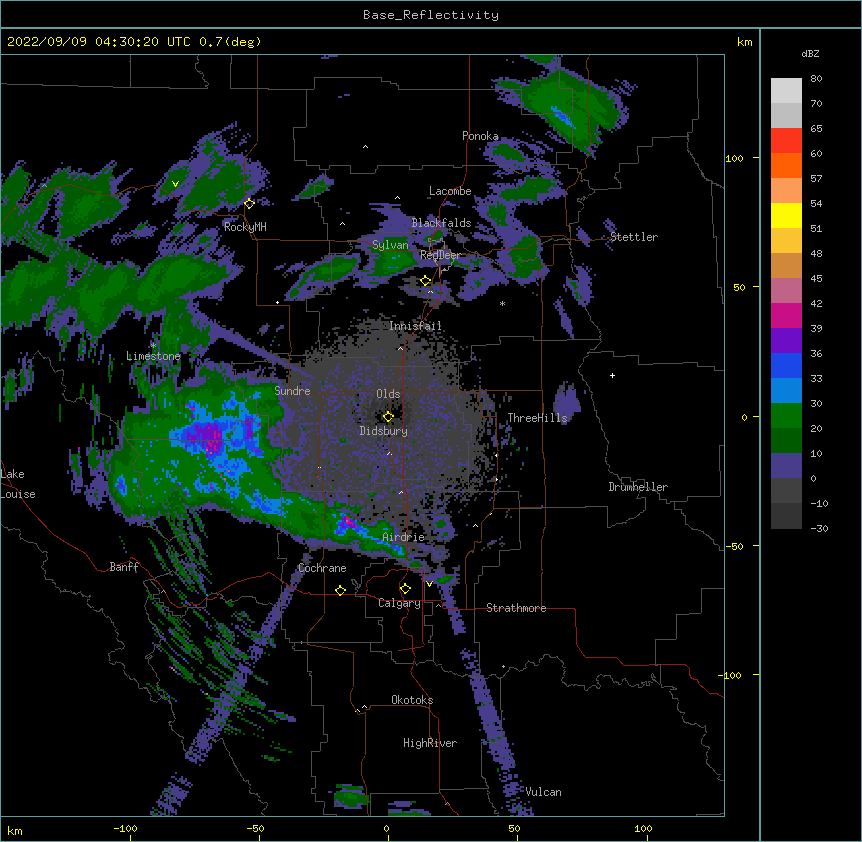Click the Limestone label

coord(153,356)
